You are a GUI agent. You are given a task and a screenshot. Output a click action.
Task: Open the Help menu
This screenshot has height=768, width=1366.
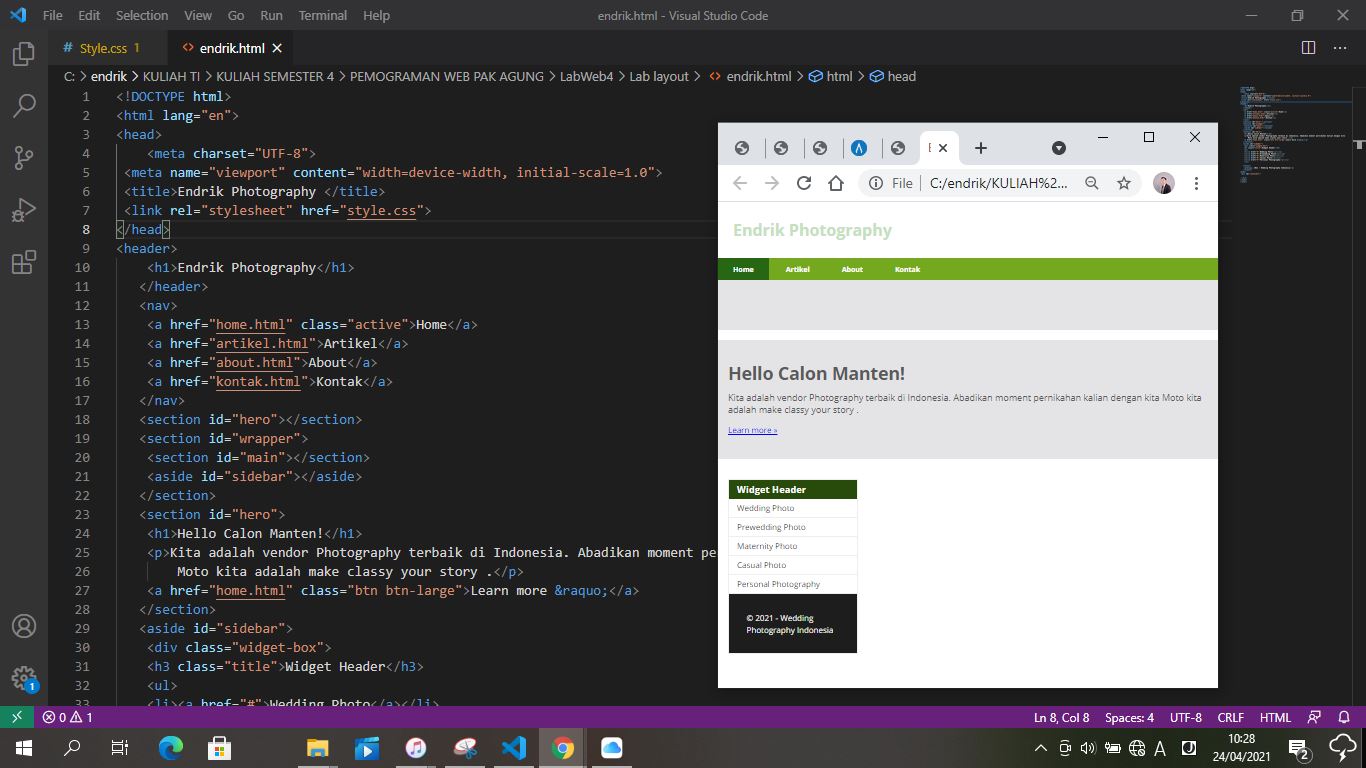(x=376, y=15)
